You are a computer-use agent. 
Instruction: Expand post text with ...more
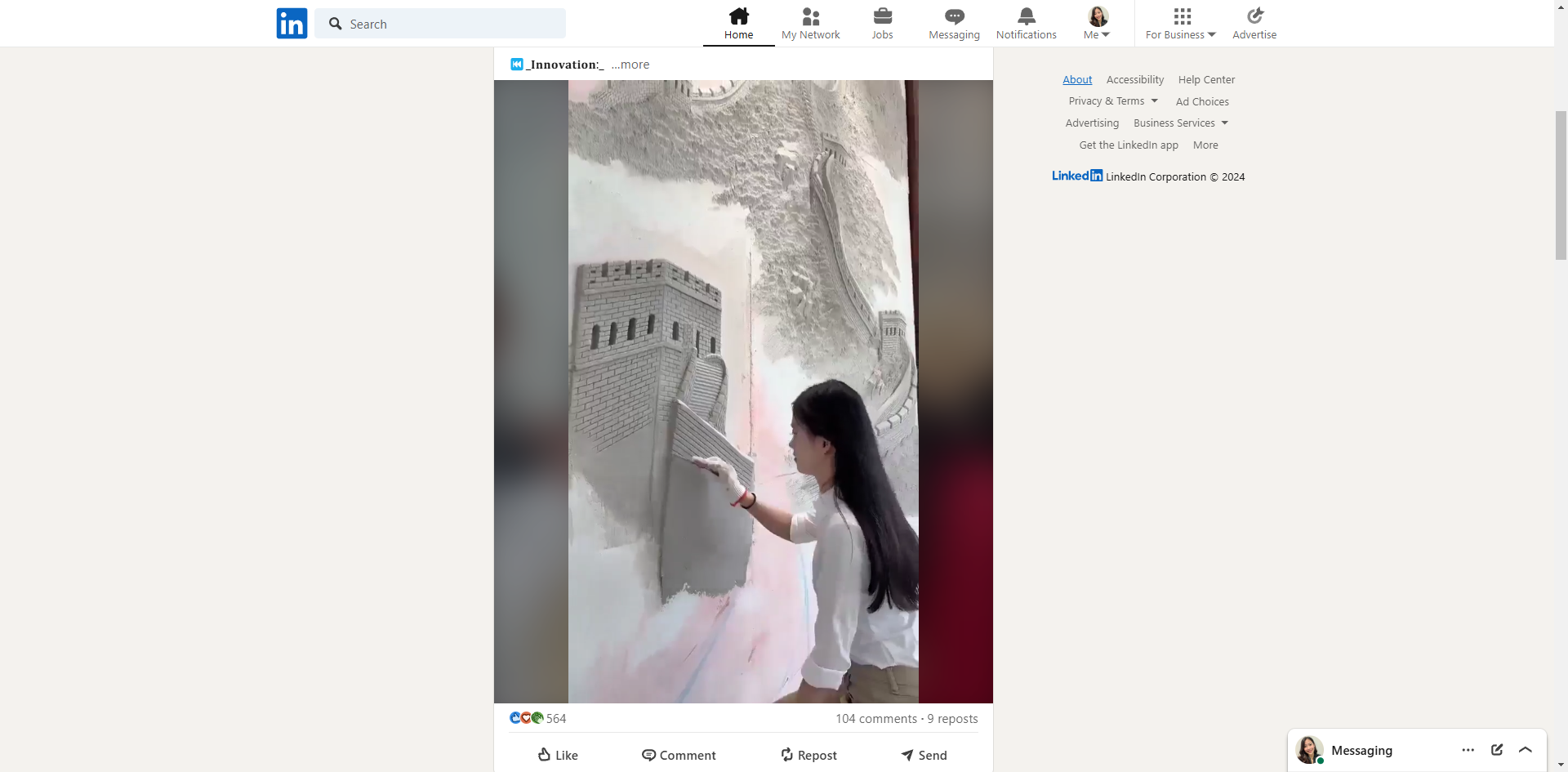click(630, 65)
